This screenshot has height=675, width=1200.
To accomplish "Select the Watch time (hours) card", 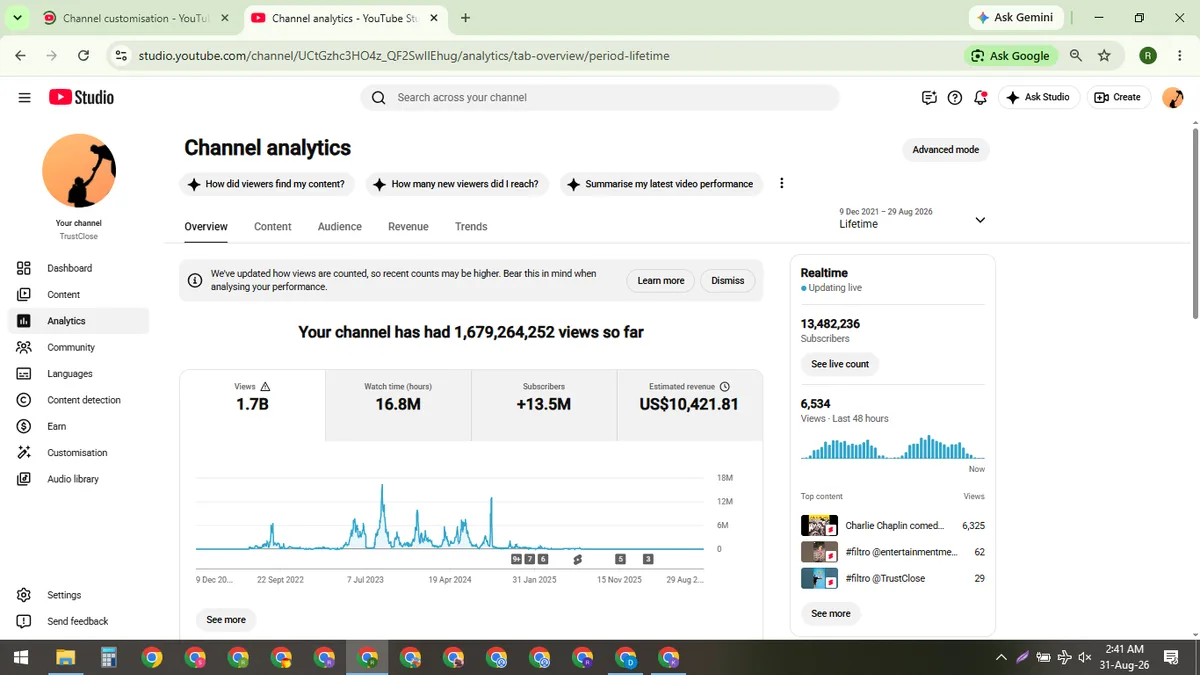I will click(x=398, y=405).
